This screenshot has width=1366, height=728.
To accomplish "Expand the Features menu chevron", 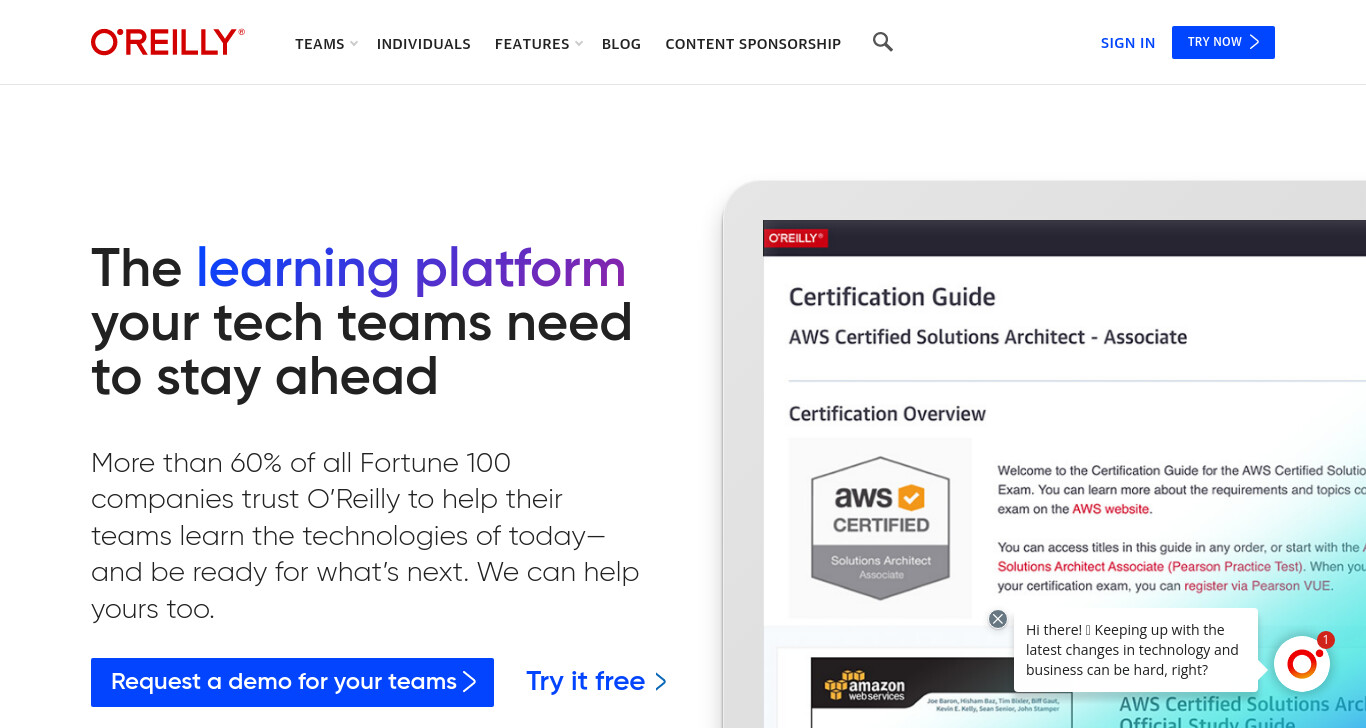I will click(579, 44).
